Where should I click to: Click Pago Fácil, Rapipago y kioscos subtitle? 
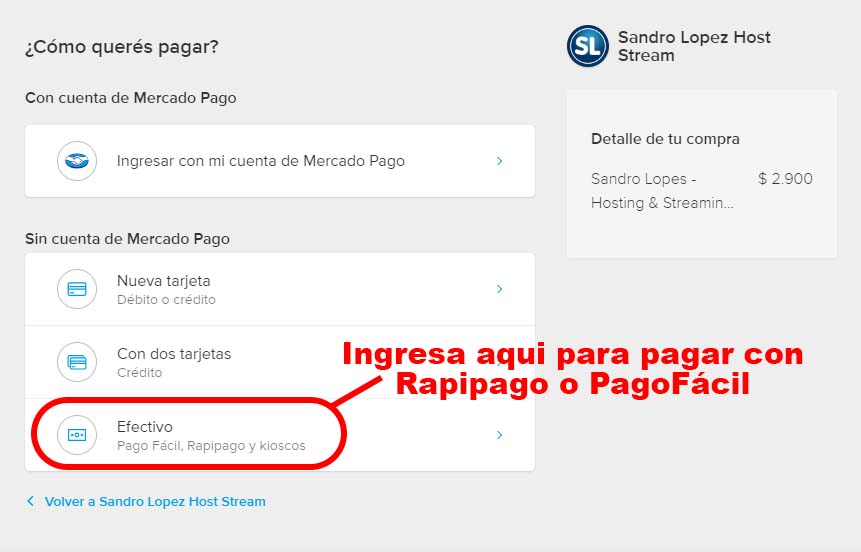tap(211, 445)
